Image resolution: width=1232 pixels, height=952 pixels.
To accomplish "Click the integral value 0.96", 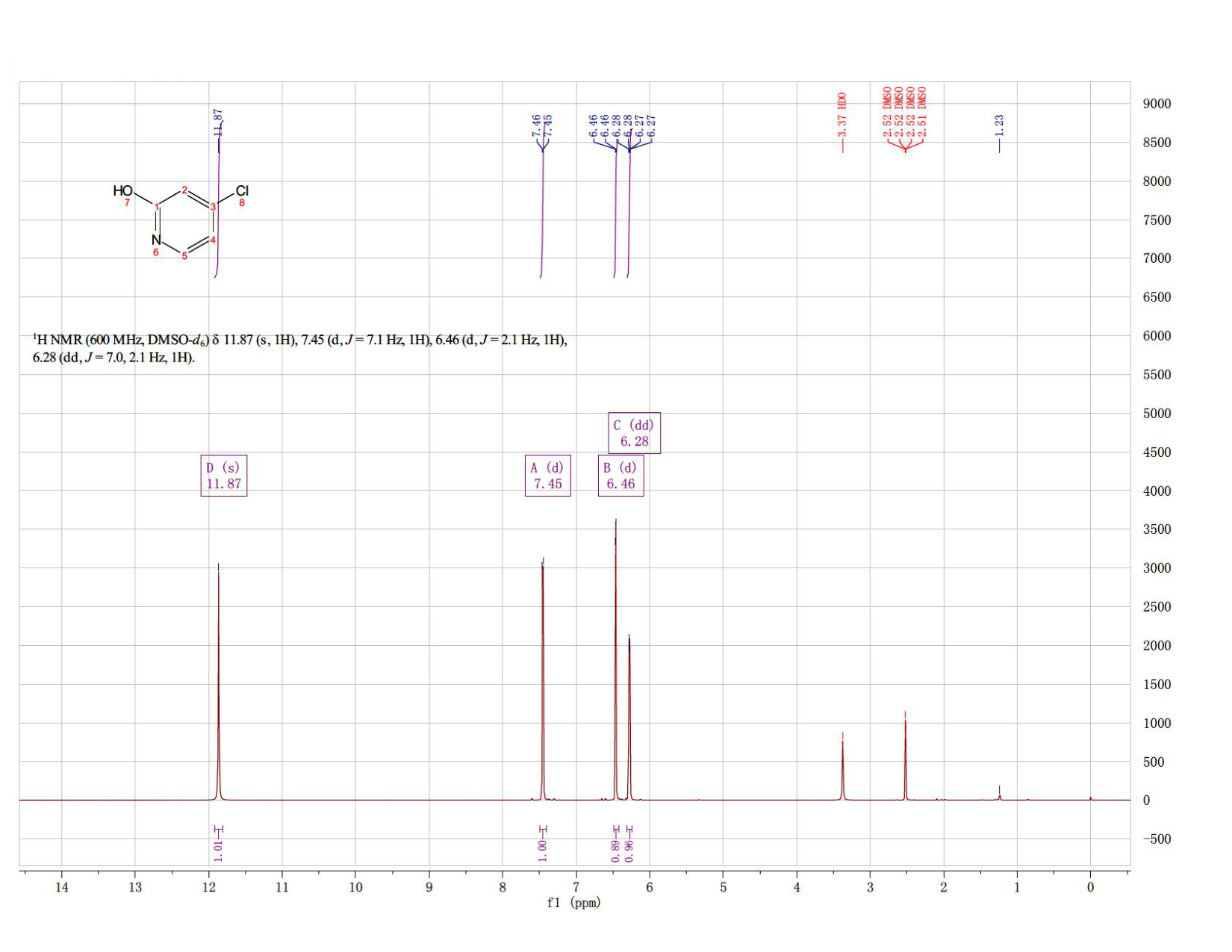I will pyautogui.click(x=629, y=850).
